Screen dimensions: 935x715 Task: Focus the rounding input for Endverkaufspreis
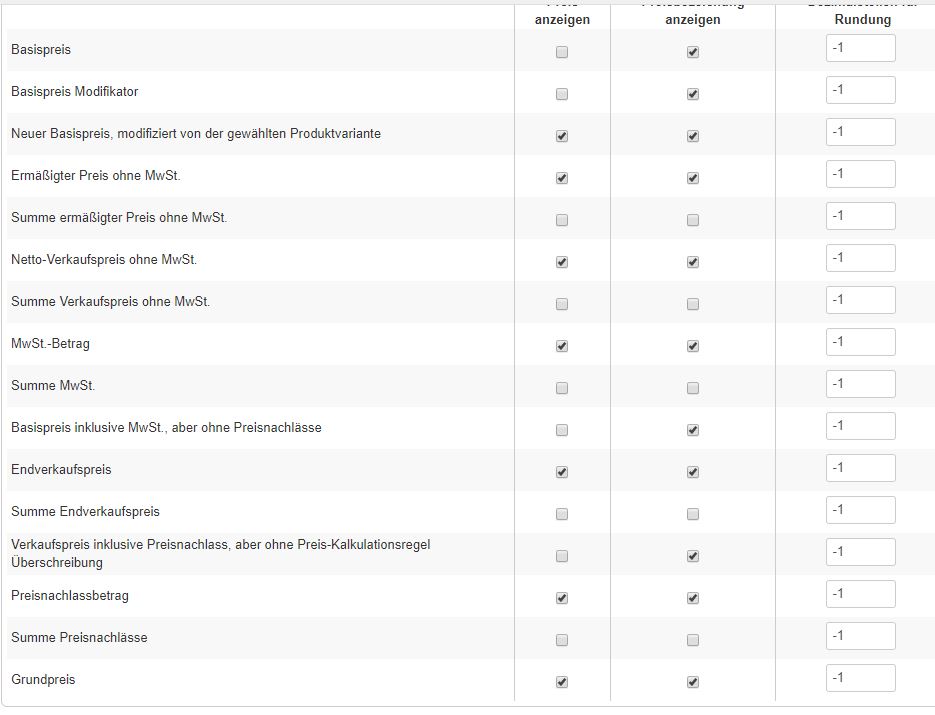860,468
